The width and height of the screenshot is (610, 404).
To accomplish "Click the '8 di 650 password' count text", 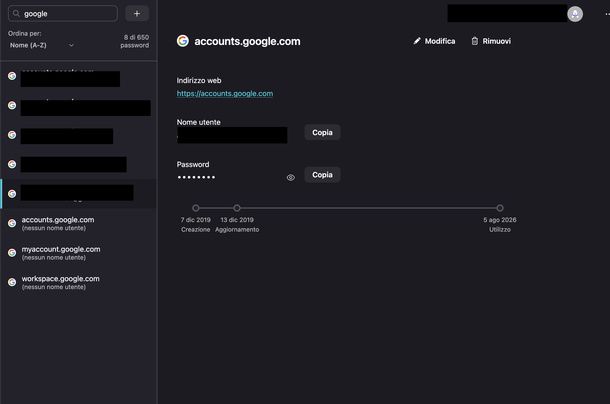I will coord(135,41).
